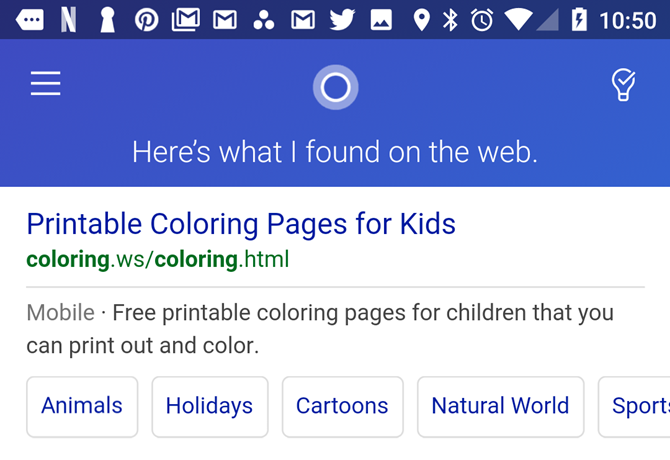Select the Sports category chip
Image resolution: width=670 pixels, height=460 pixels.
(638, 406)
